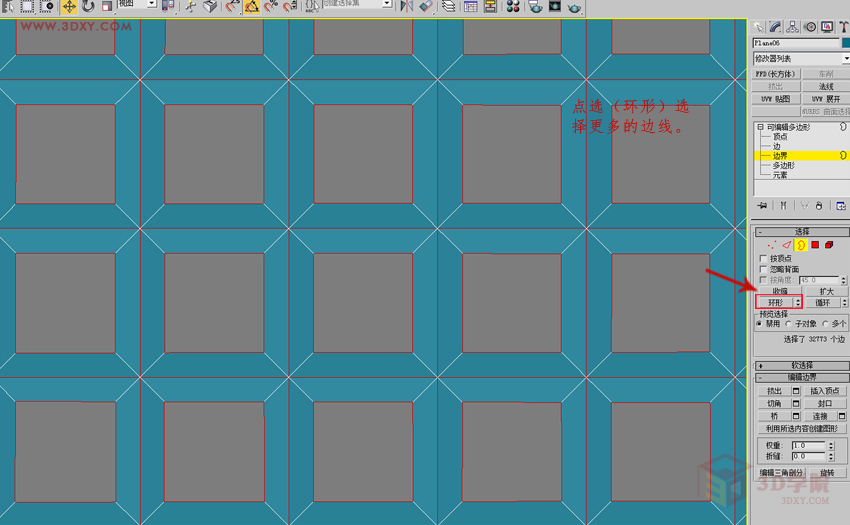This screenshot has height=525, width=850.
Task: Click the object color swatch beside Plane06
Action: (845, 44)
